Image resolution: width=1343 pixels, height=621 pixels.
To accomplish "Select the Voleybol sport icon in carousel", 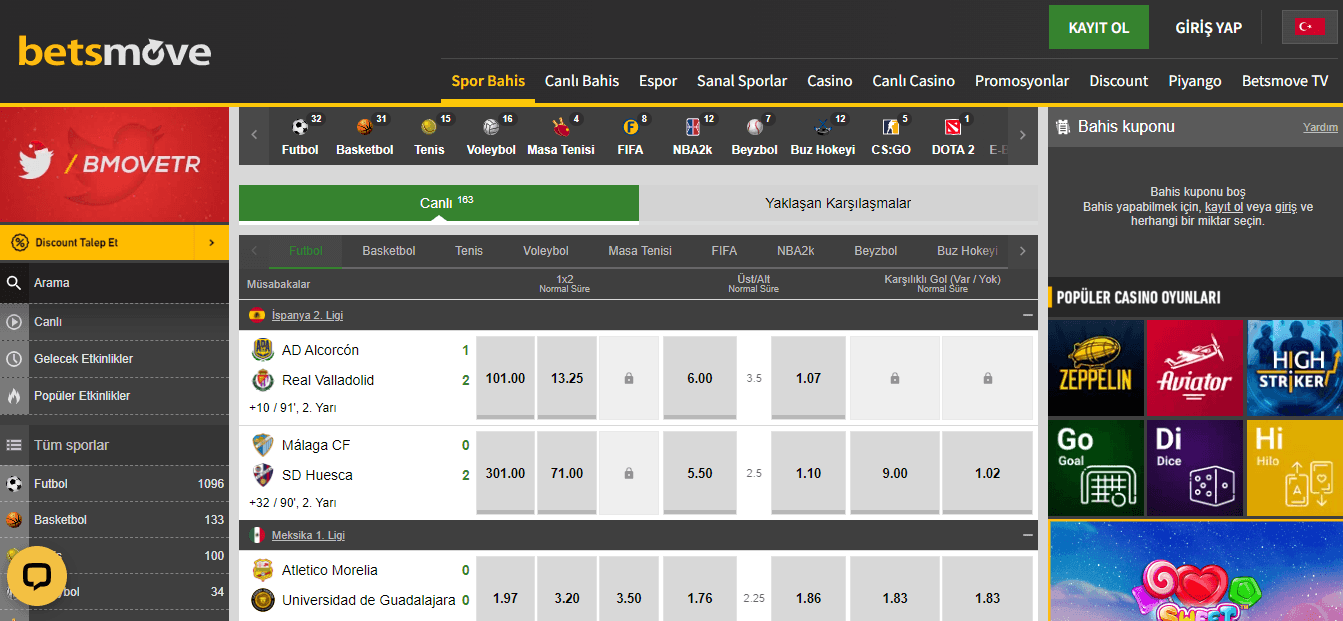I will [x=491, y=136].
